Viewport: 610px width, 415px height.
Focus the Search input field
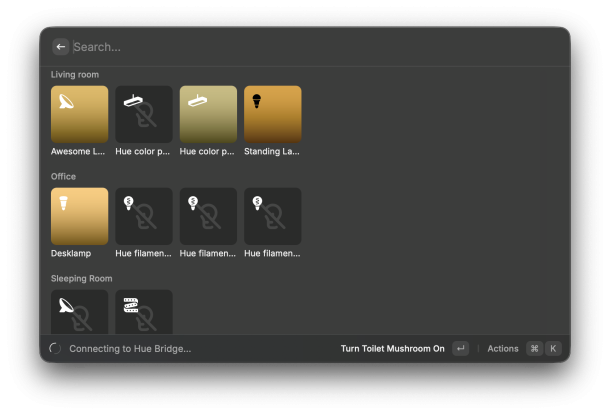300,47
